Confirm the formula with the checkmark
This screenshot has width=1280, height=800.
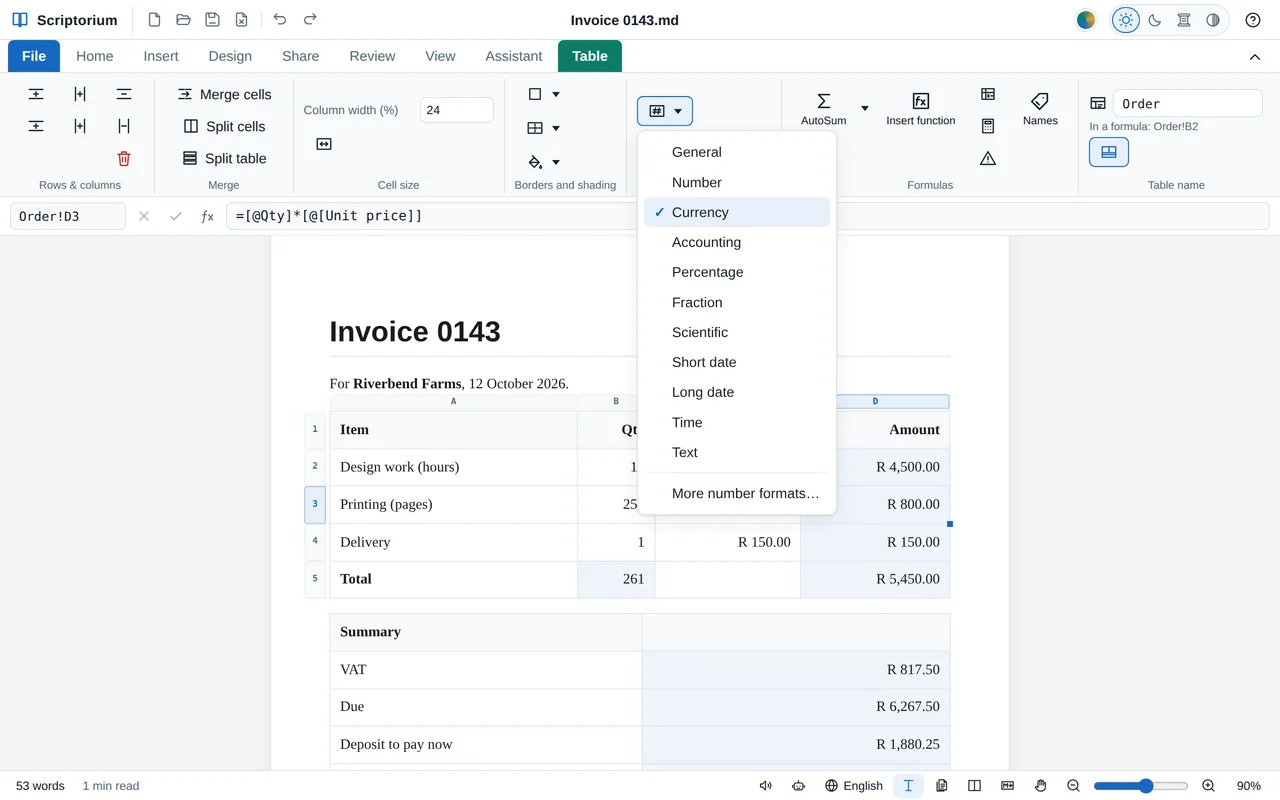click(176, 216)
